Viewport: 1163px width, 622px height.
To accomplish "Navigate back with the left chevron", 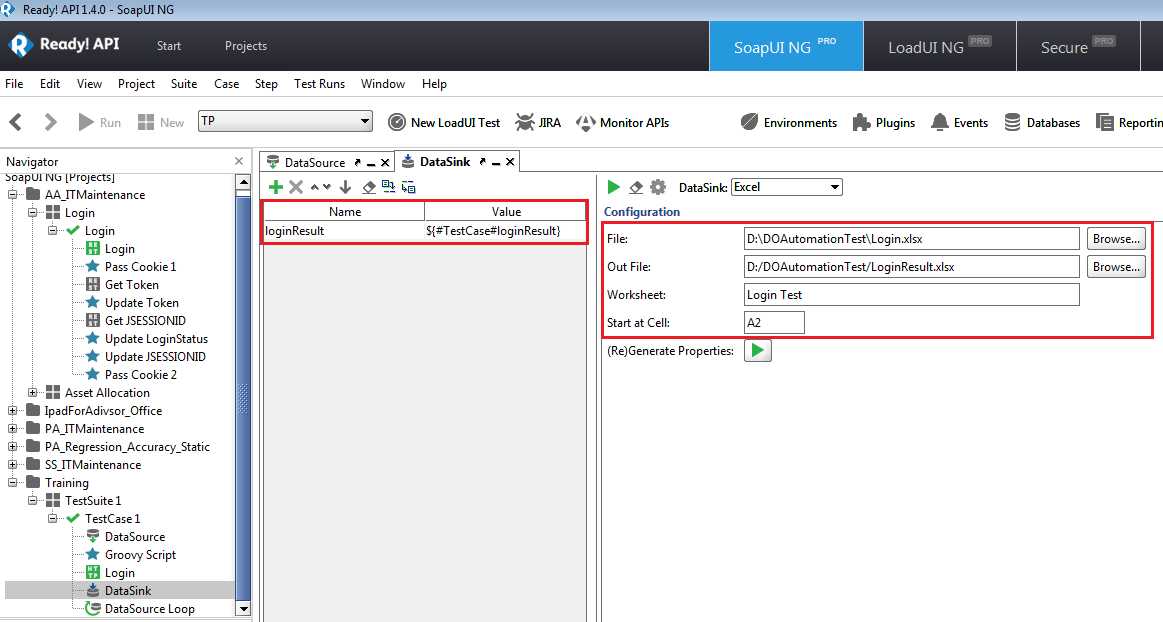I will (16, 122).
